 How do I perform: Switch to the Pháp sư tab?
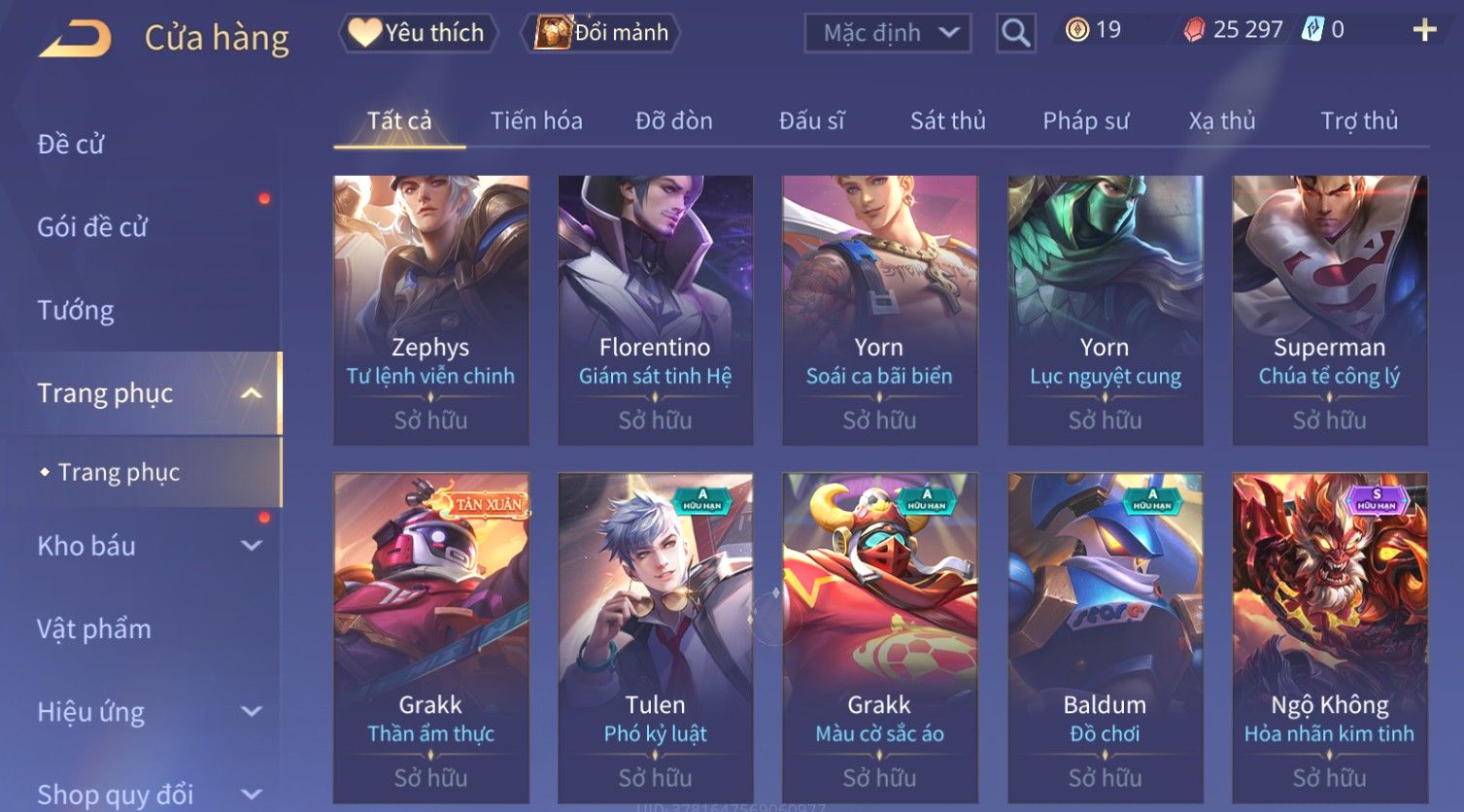(1086, 120)
